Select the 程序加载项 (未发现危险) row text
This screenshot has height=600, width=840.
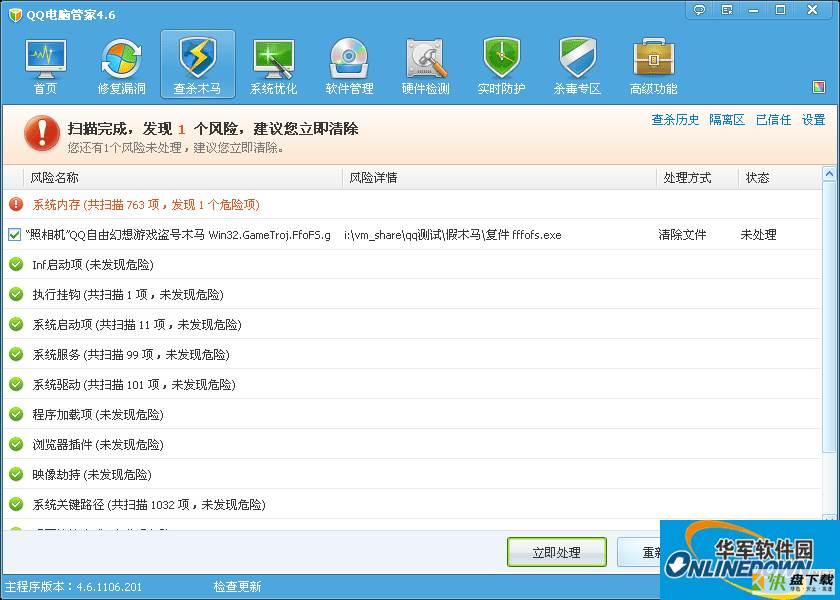(98, 415)
